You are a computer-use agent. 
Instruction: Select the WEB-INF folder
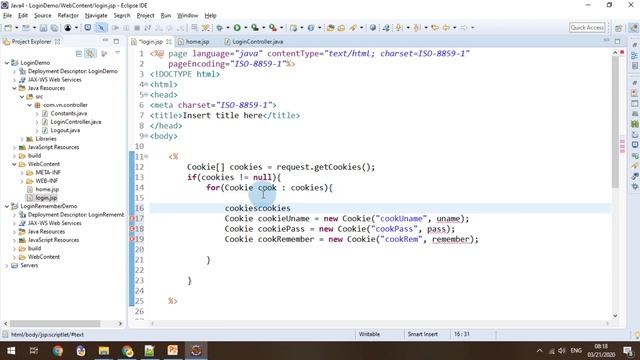[46, 181]
